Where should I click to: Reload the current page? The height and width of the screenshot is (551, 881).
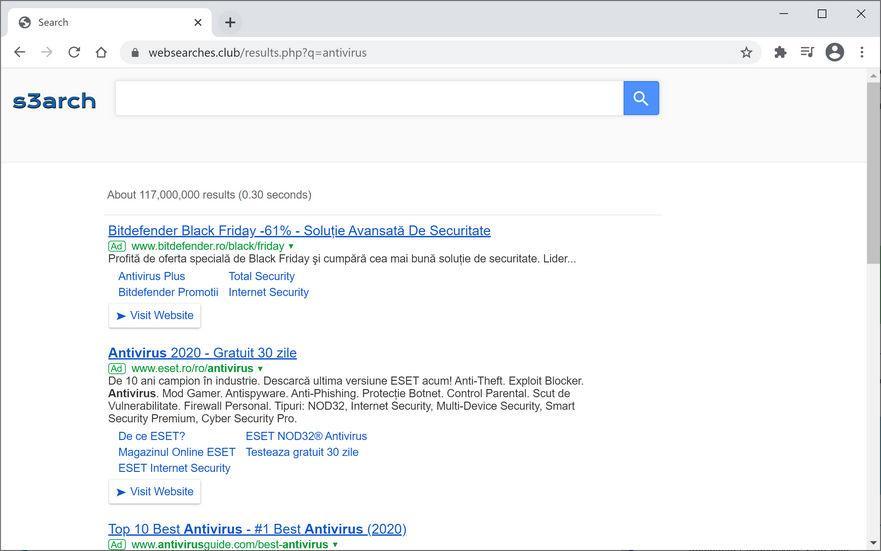pyautogui.click(x=74, y=52)
